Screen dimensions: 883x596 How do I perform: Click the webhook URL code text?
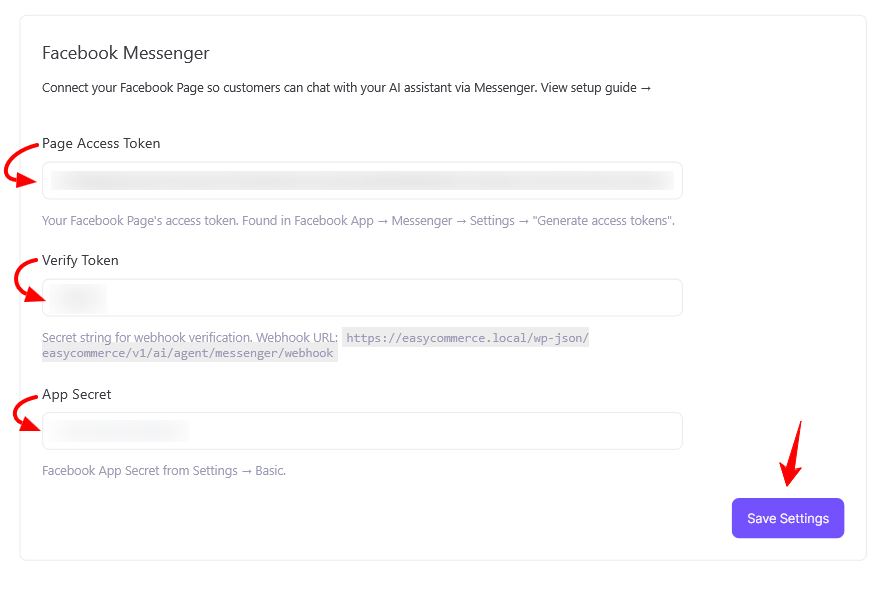pos(315,345)
